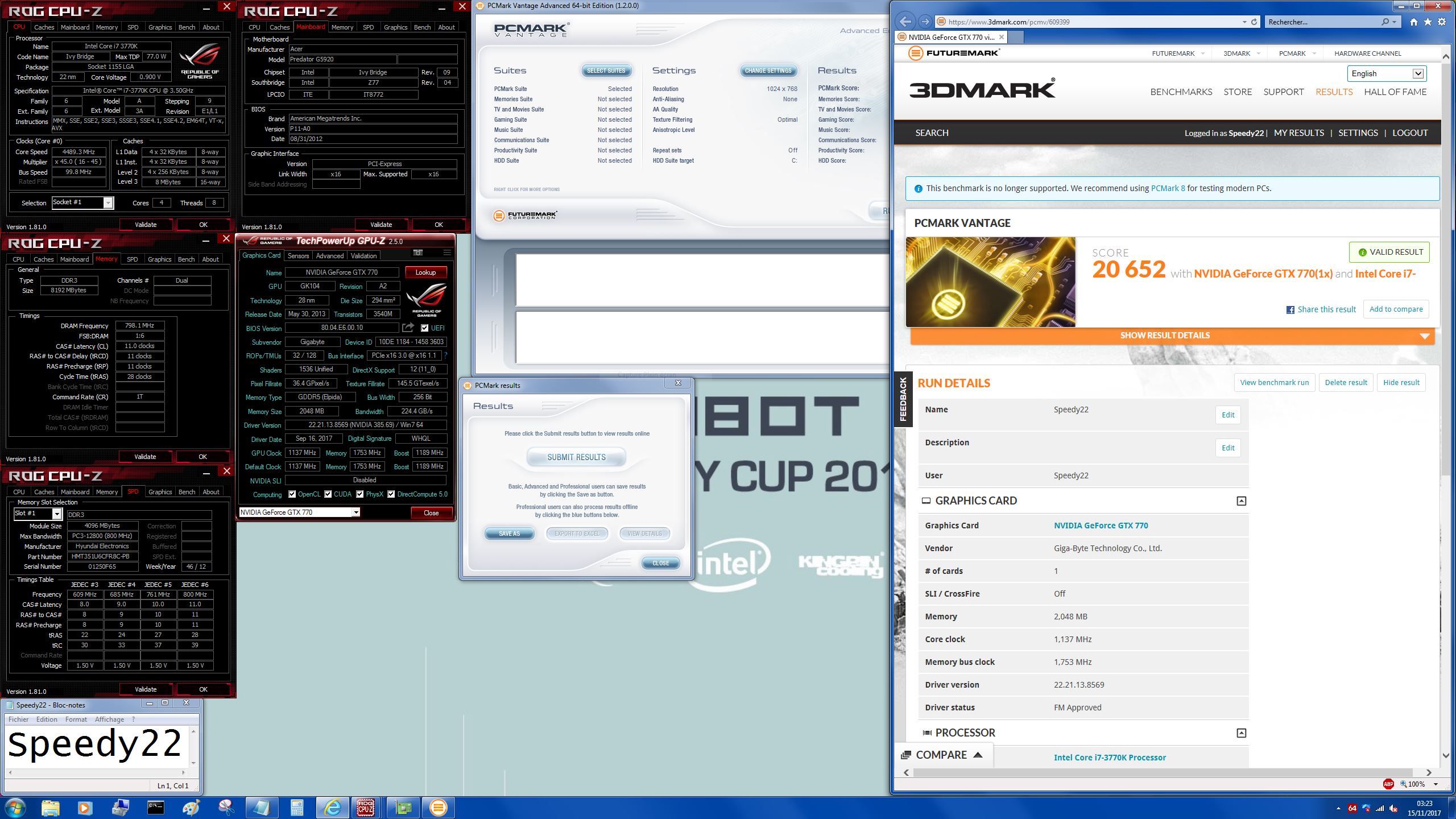Open the Favorites star icon
The height and width of the screenshot is (819, 1456).
point(1428,22)
